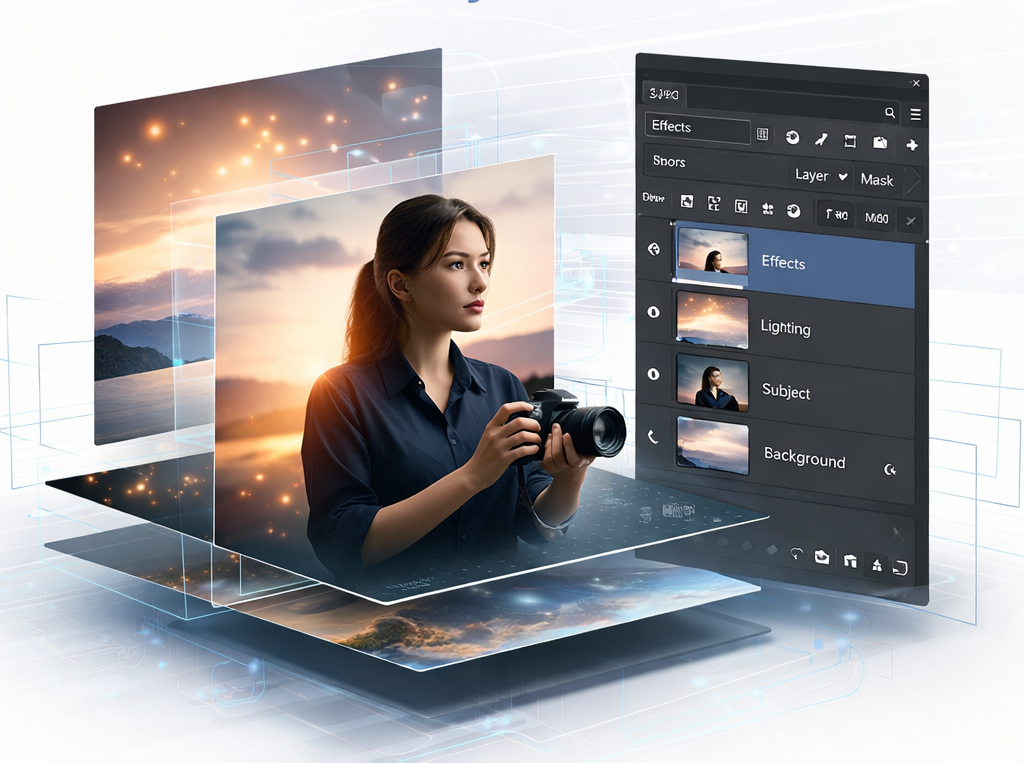Click the brush-shaped icon in top toolbar

[820, 139]
